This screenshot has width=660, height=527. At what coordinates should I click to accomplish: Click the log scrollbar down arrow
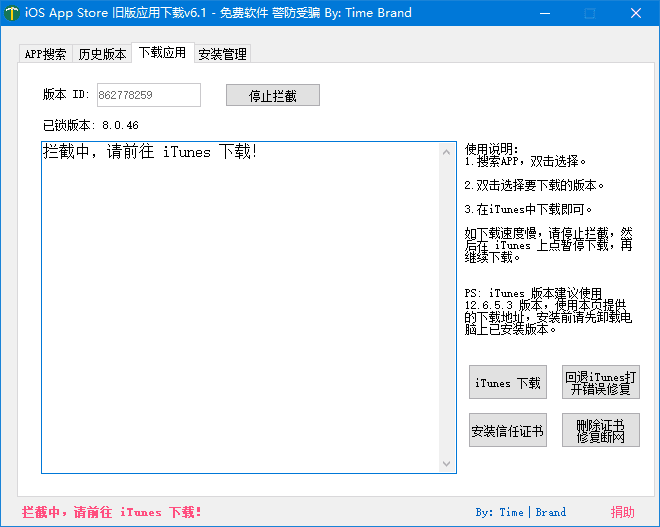click(x=447, y=464)
